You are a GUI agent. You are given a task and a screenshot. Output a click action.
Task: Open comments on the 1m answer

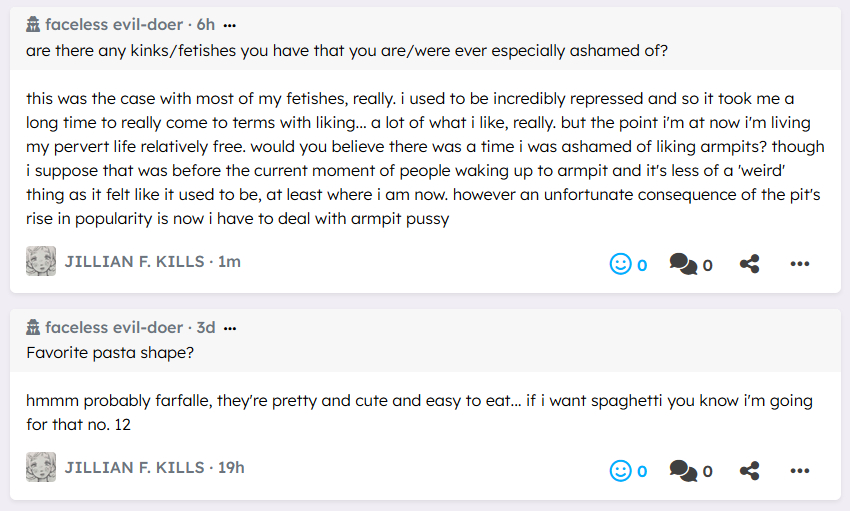[x=683, y=264]
